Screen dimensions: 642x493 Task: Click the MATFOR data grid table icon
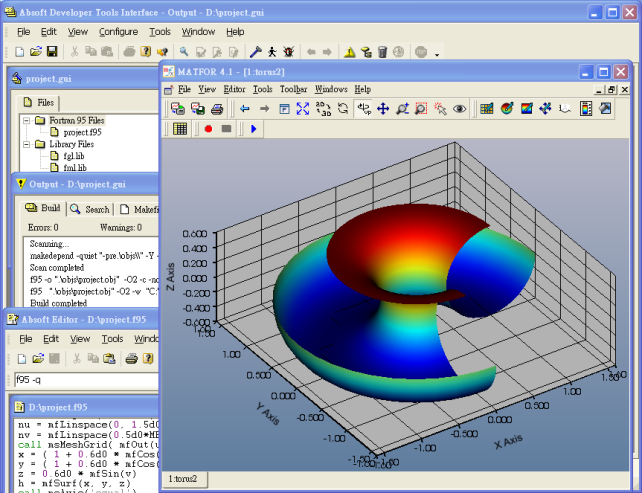click(x=180, y=129)
